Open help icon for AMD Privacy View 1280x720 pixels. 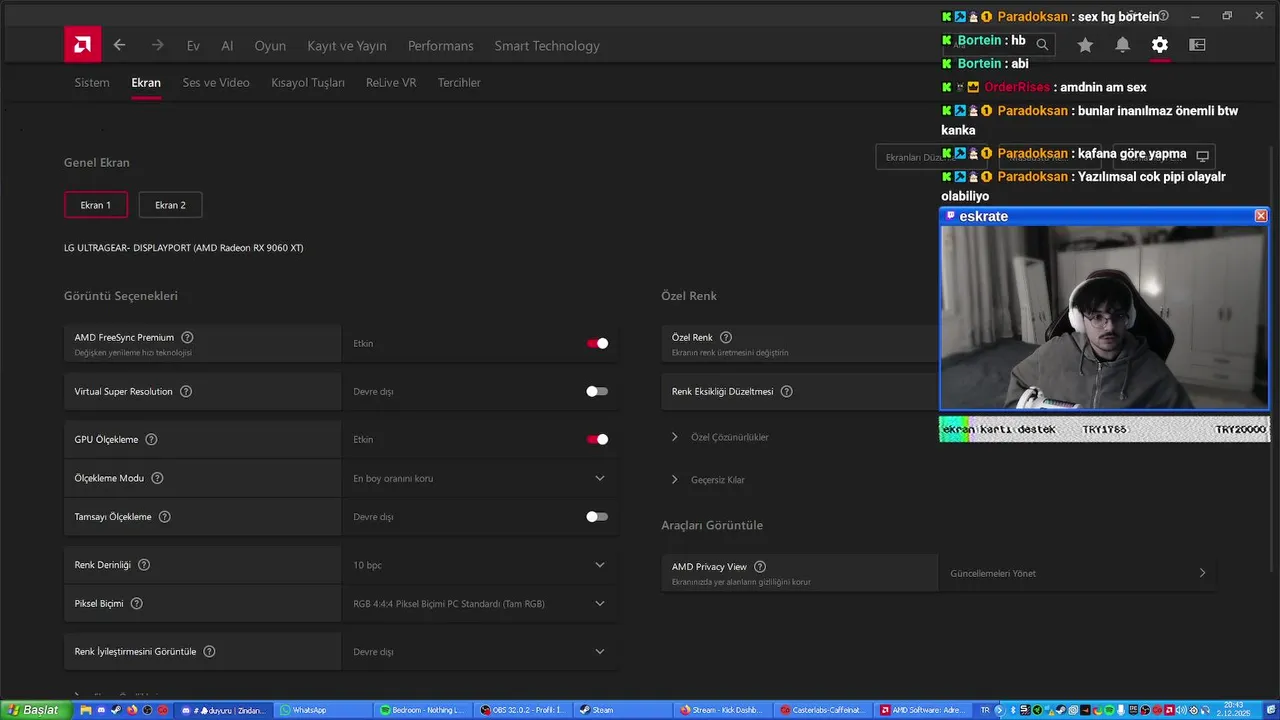pyautogui.click(x=760, y=567)
